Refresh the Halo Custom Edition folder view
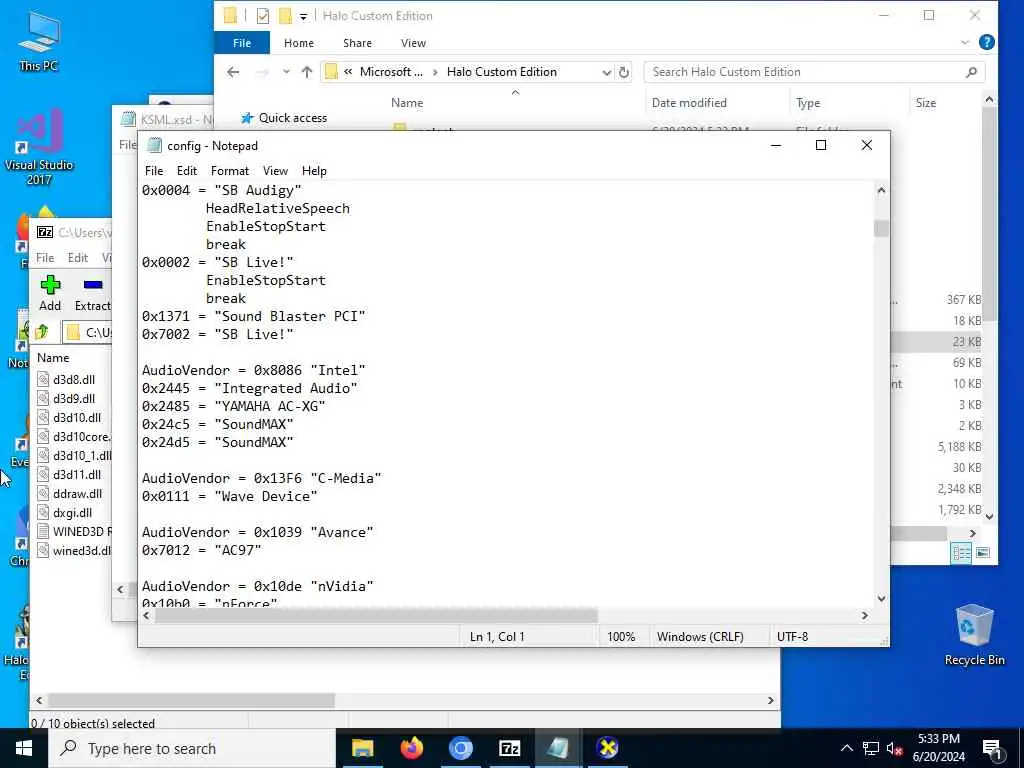Image resolution: width=1024 pixels, height=768 pixels. [x=624, y=72]
